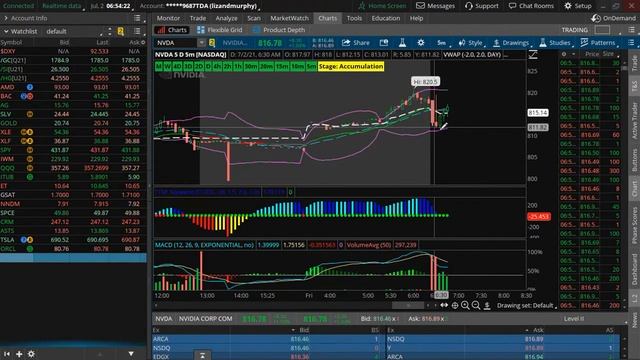Click the watchlist yellow link icon
This screenshot has width=640, height=360.
point(121,31)
